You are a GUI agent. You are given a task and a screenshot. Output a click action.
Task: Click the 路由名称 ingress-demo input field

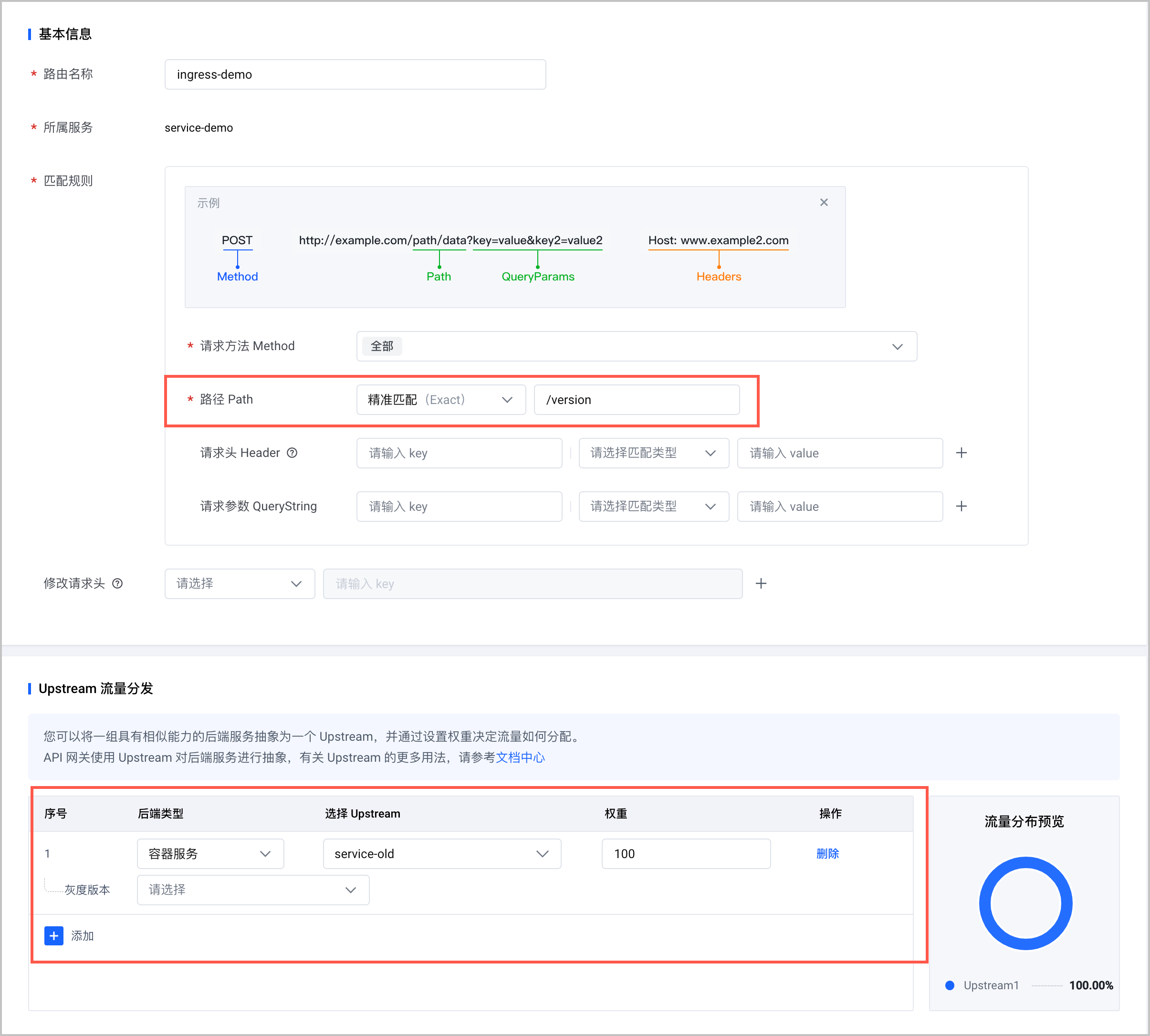[355, 74]
